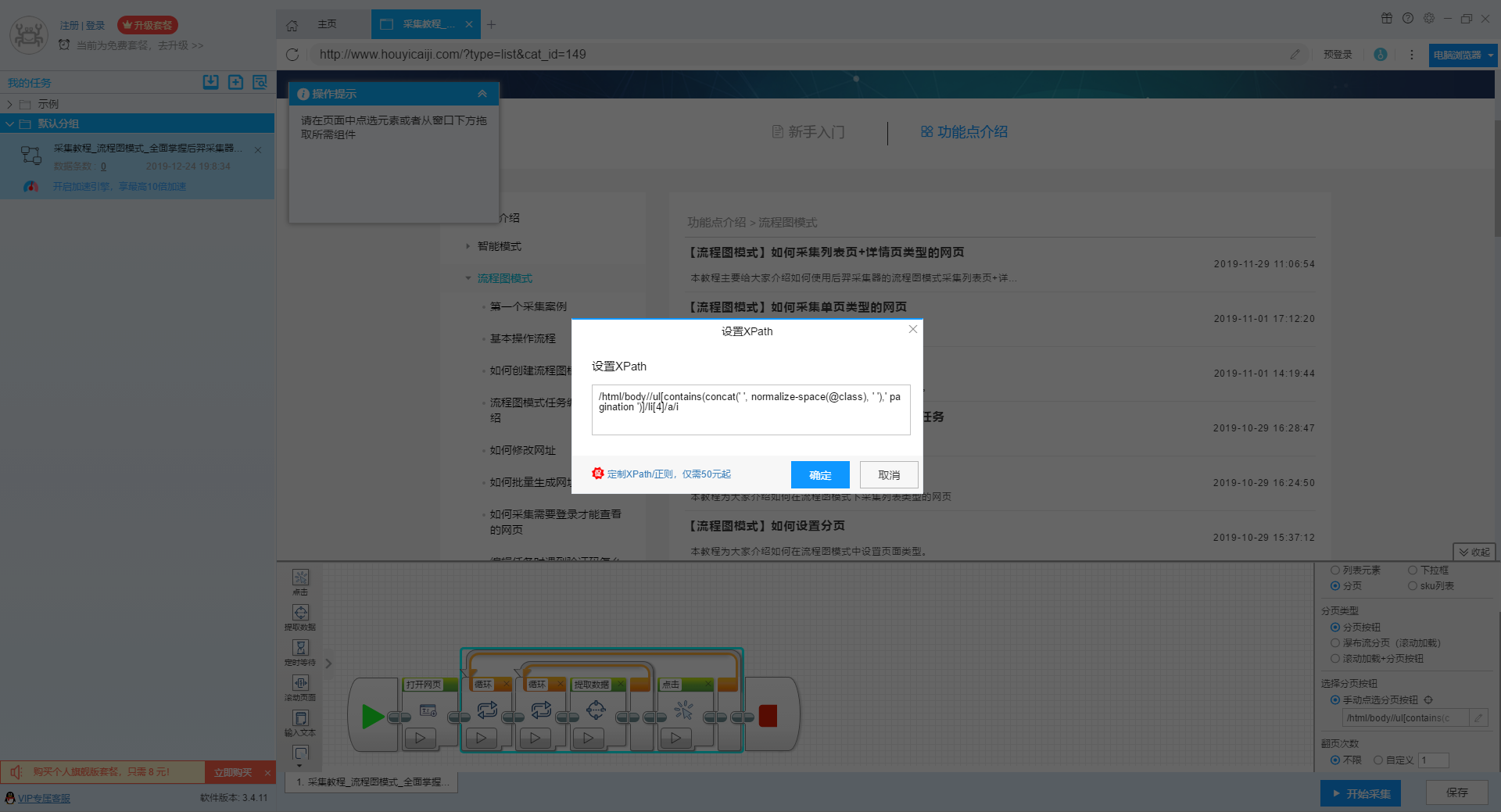Reload the page with refresh icon
This screenshot has height=812, width=1501.
pos(292,55)
